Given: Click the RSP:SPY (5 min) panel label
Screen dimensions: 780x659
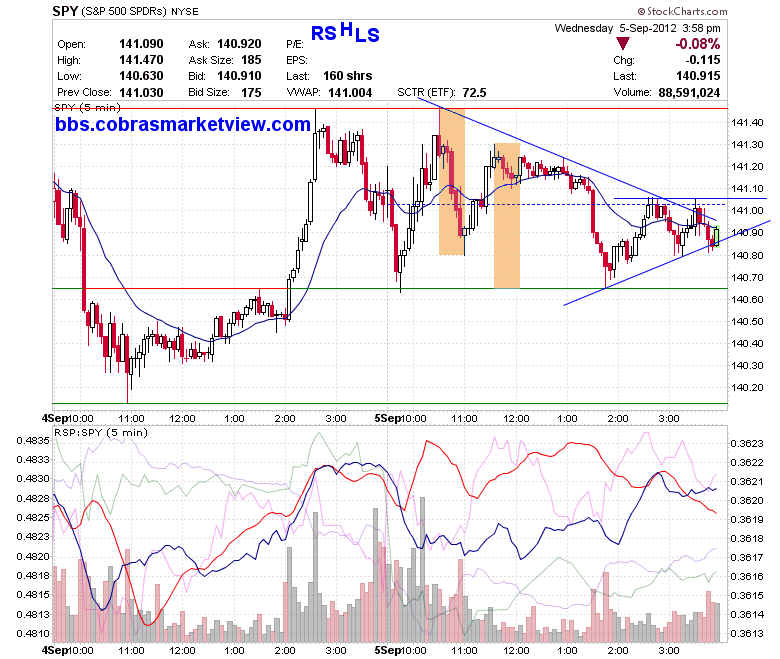Looking at the screenshot, I should [101, 432].
